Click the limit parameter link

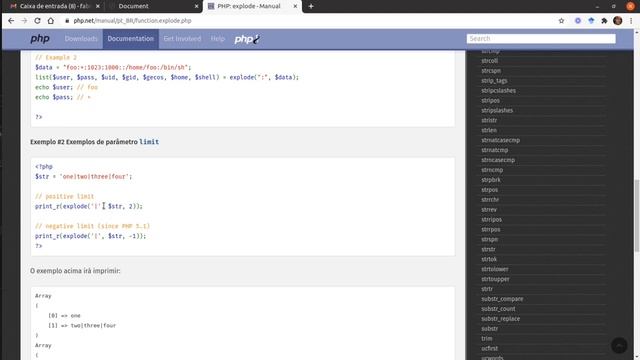[x=149, y=142]
